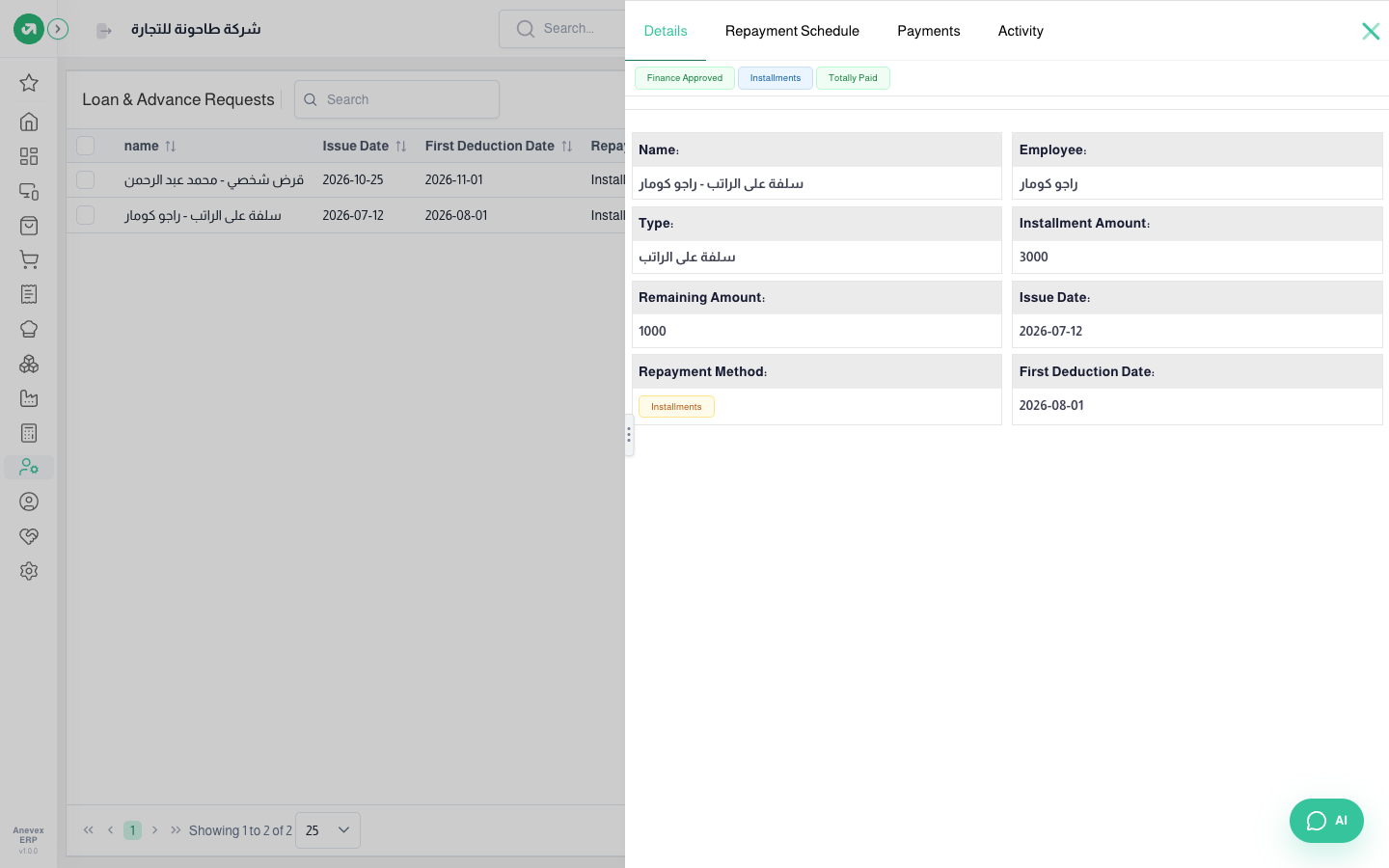Switch to the Details tab
The image size is (1389, 868).
(x=666, y=31)
